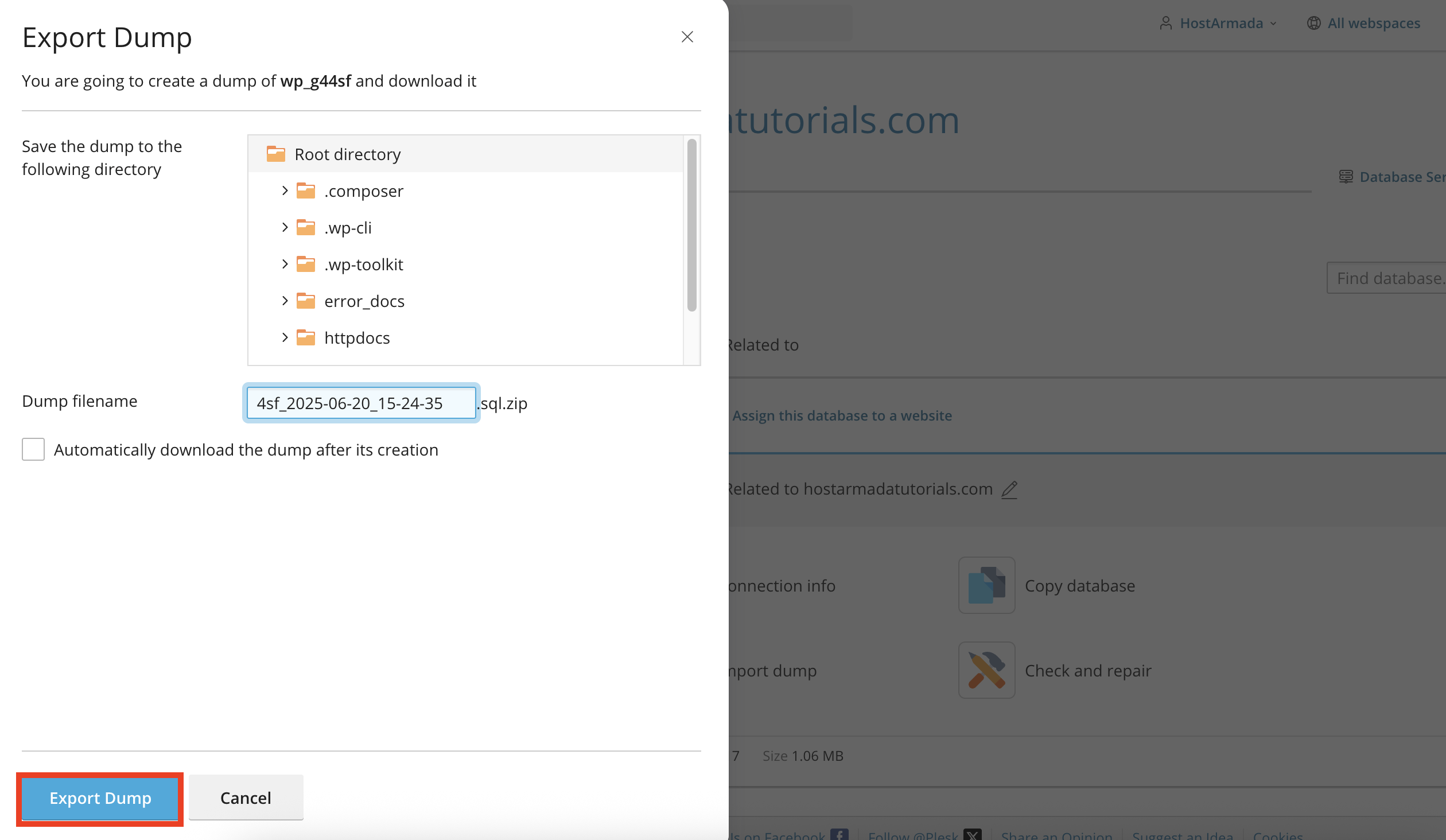This screenshot has width=1446, height=840.
Task: Click the .wp-cli folder icon
Action: [306, 227]
